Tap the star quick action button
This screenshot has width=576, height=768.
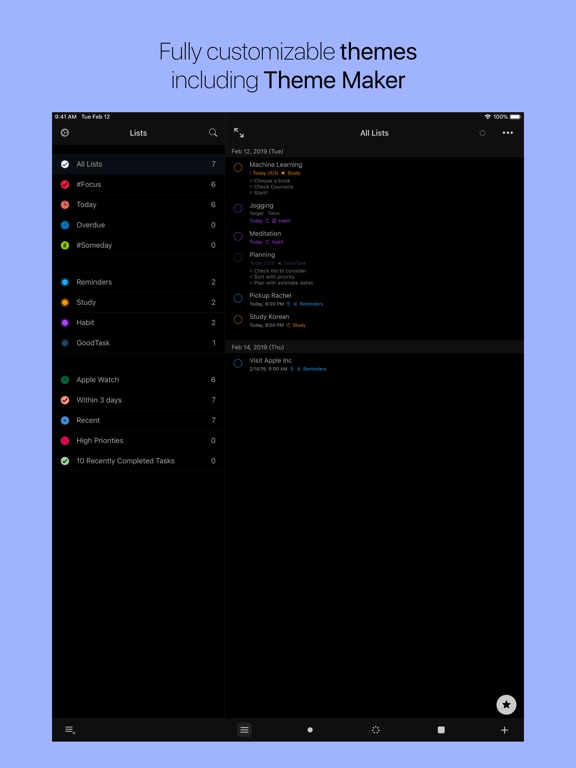506,705
